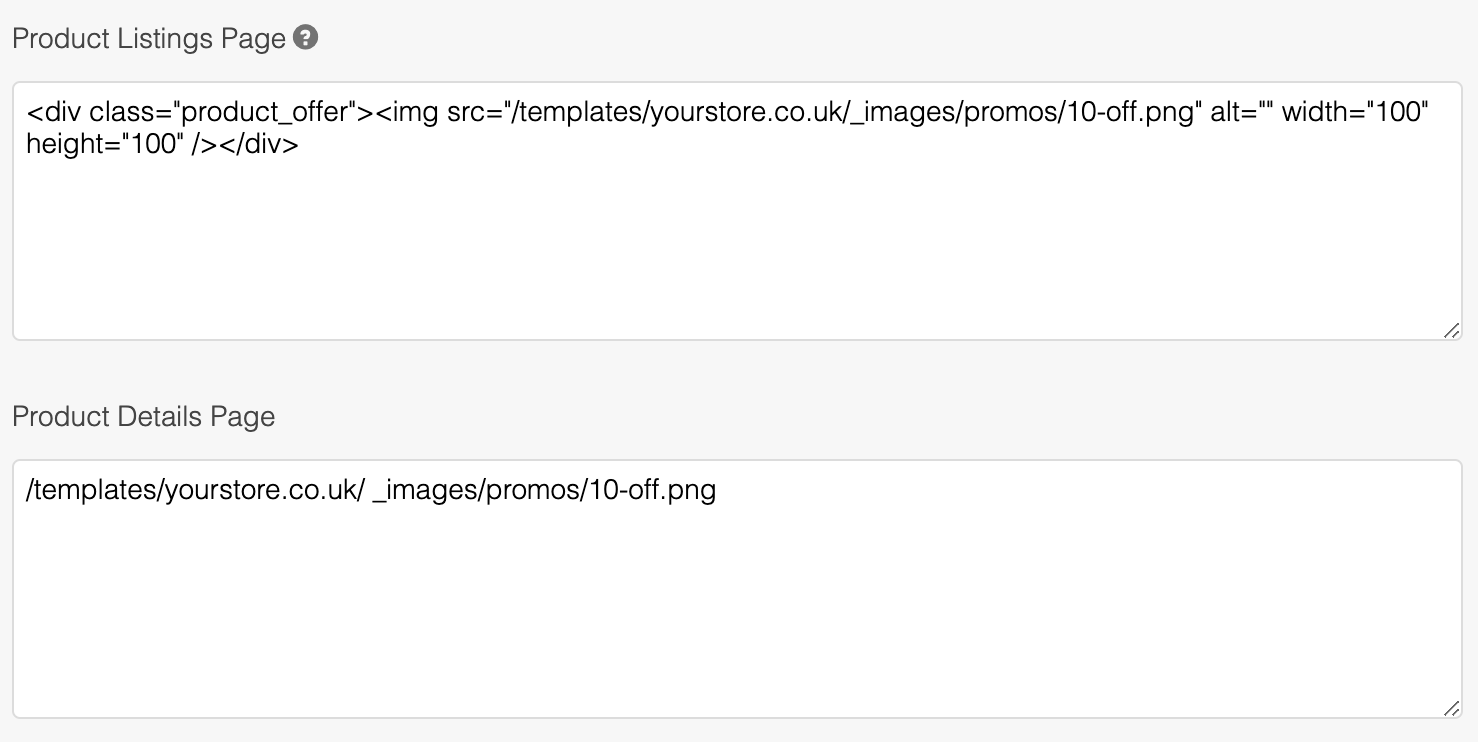Screen dimensions: 1478x742
Task: Click "/templates/yourstore.co.uk/" in Details field
Action: pyautogui.click(x=195, y=491)
